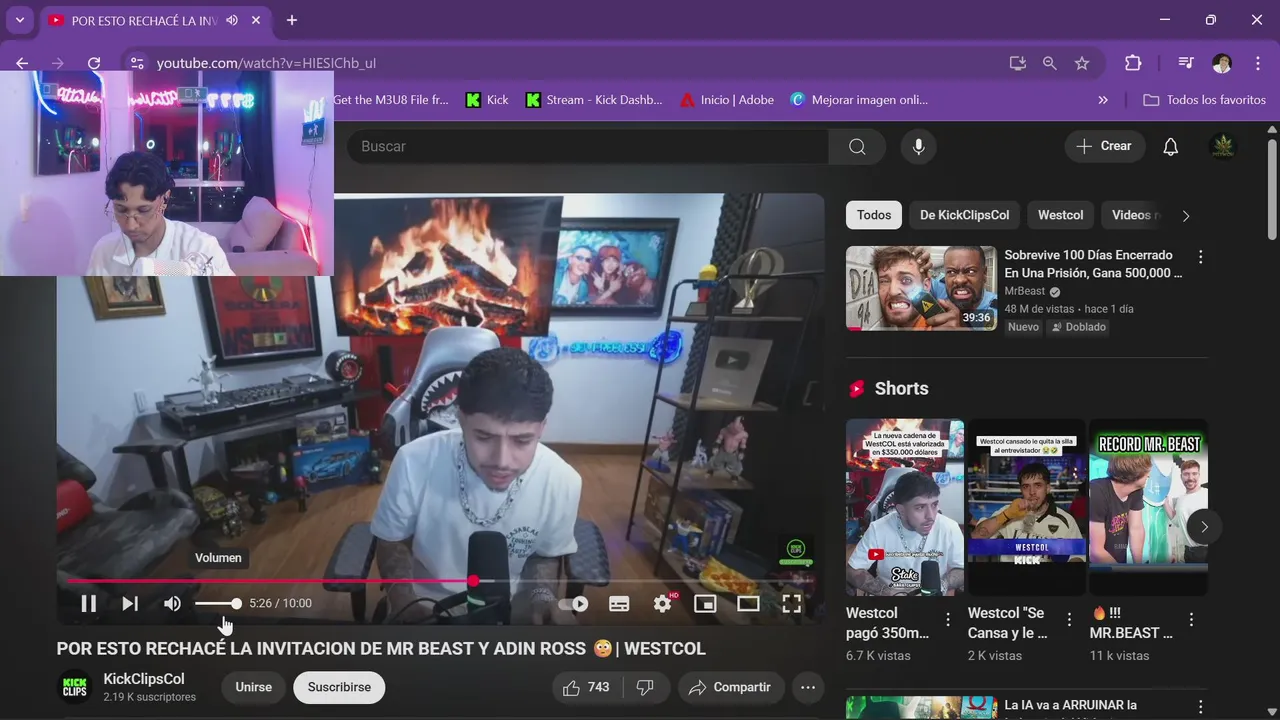The height and width of the screenshot is (720, 1280).
Task: Open the Kick bookmark
Action: tap(487, 100)
